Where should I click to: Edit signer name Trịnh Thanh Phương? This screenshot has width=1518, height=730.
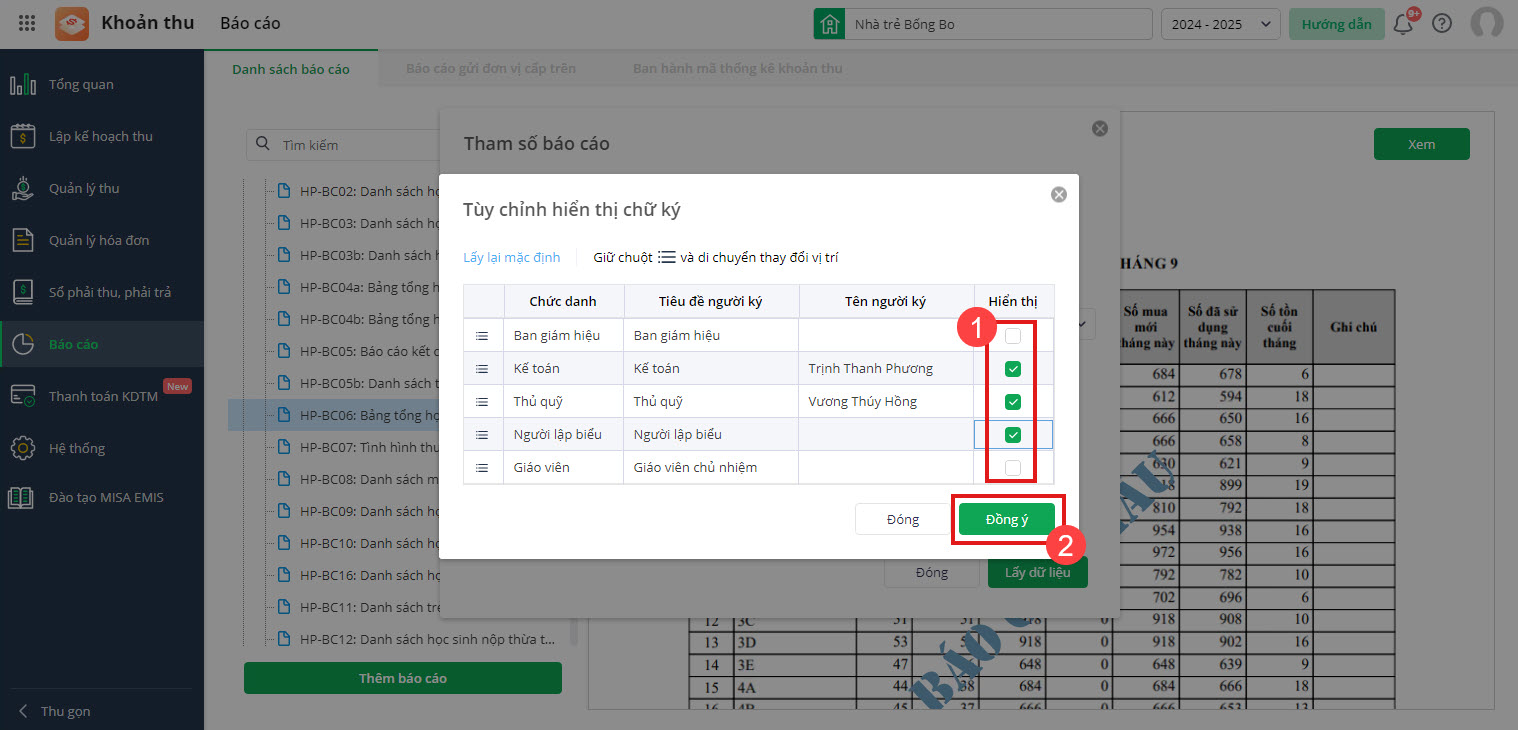tap(887, 369)
